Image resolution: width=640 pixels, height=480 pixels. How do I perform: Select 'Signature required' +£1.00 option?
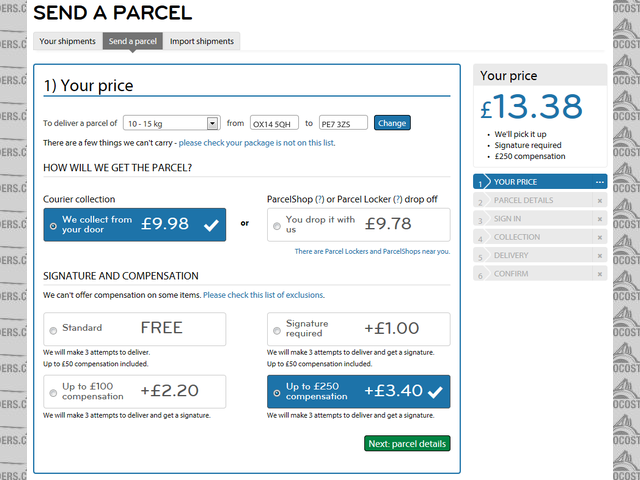tap(276, 329)
